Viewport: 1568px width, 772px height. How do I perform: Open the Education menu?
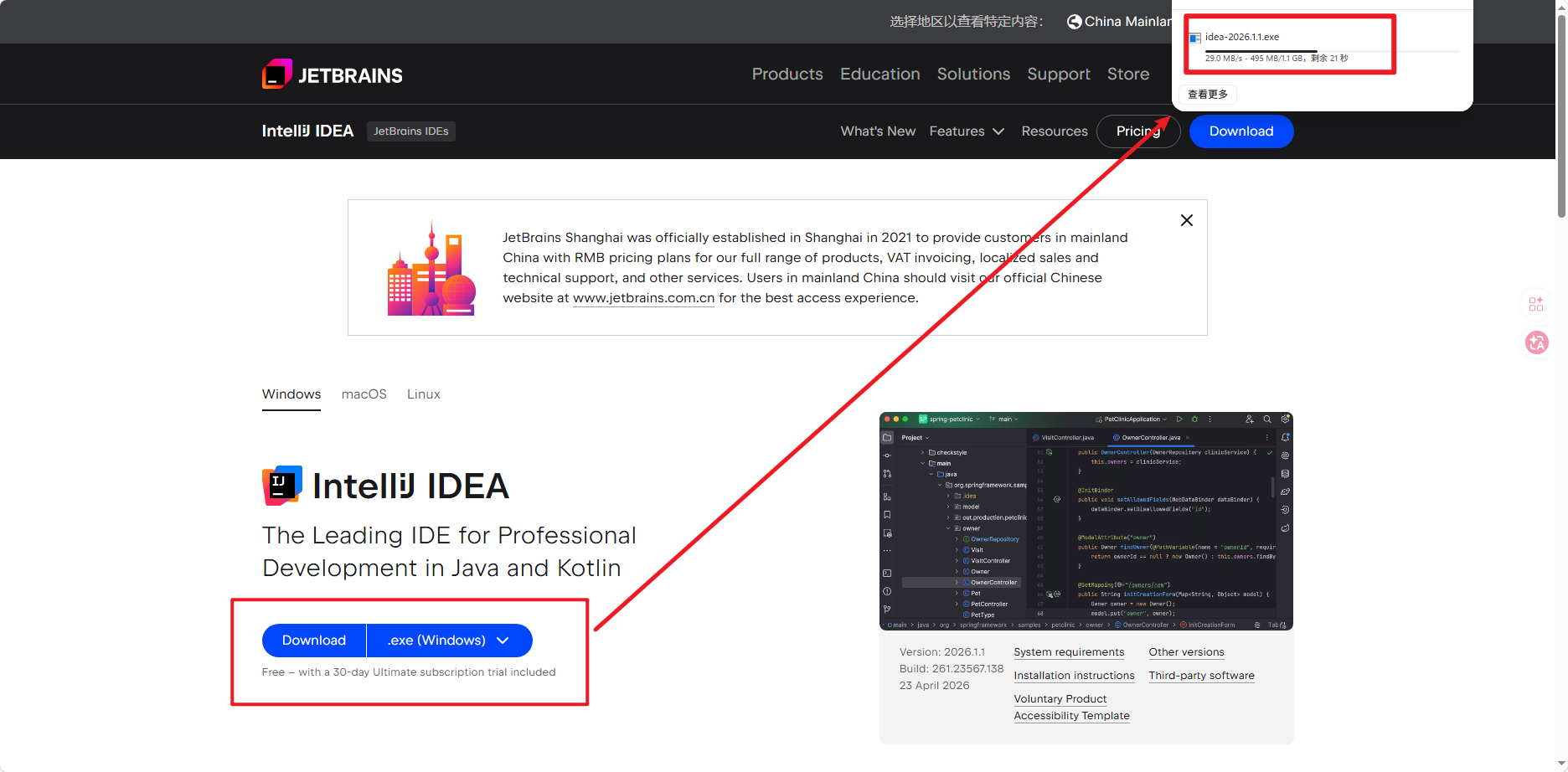point(880,74)
